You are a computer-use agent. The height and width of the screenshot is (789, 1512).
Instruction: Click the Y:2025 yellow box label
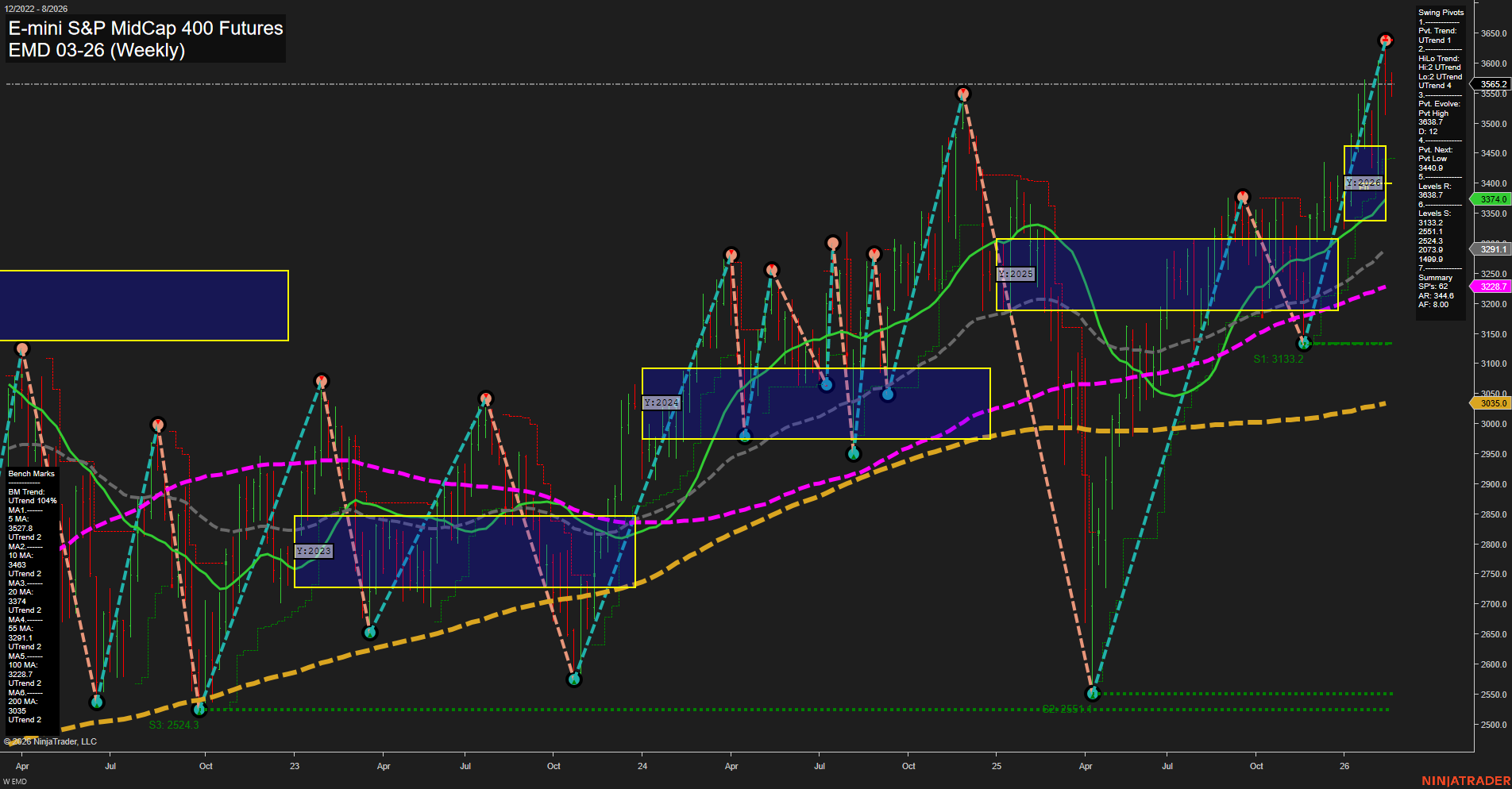[x=1014, y=275]
